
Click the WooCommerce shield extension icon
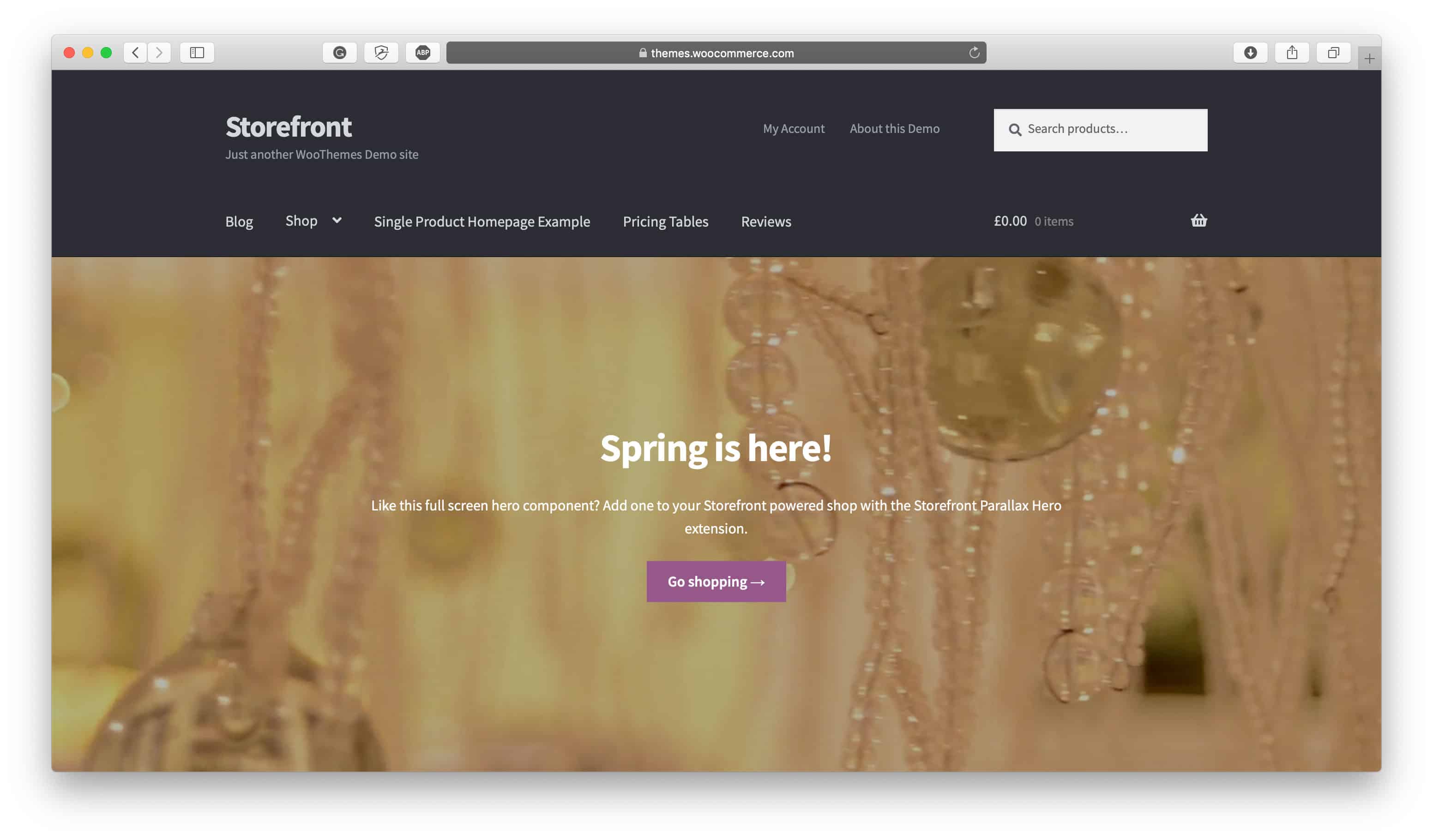coord(381,52)
